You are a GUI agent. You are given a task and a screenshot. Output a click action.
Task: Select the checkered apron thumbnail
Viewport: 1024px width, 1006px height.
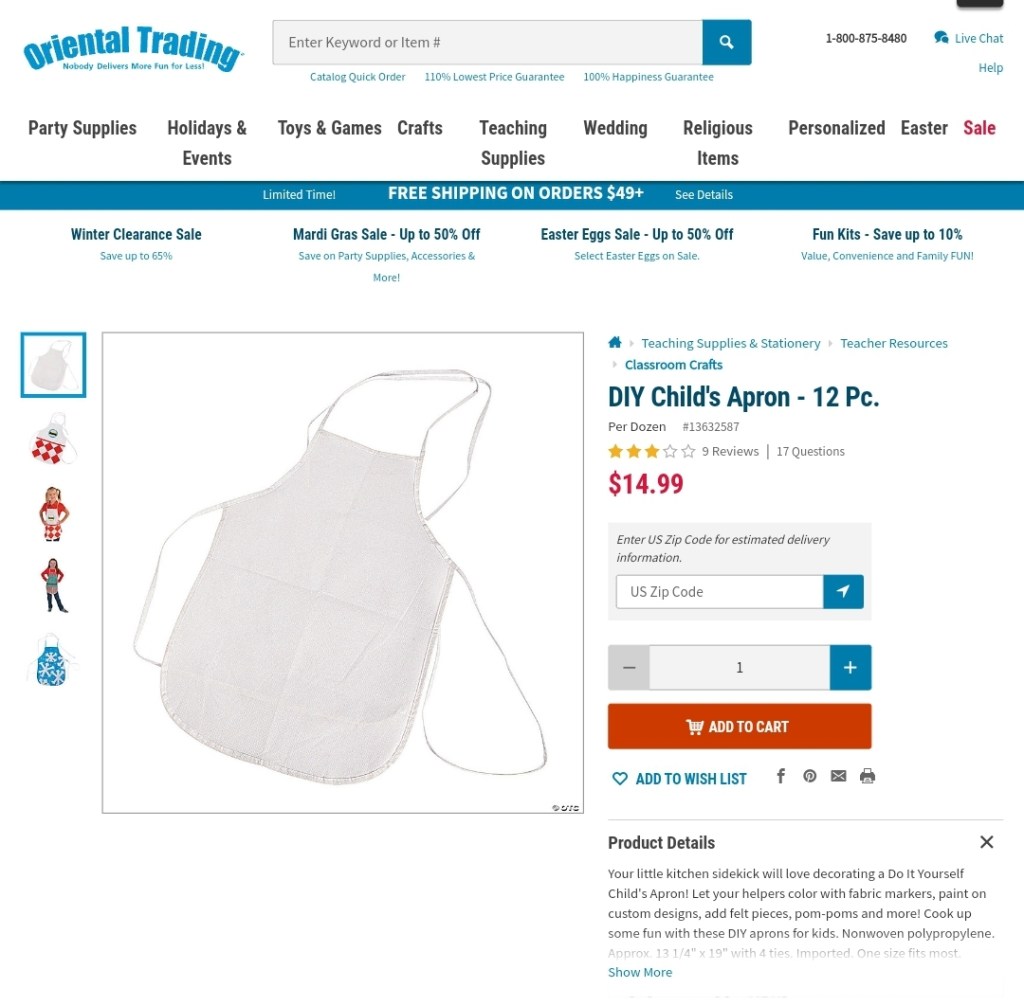tap(53, 440)
